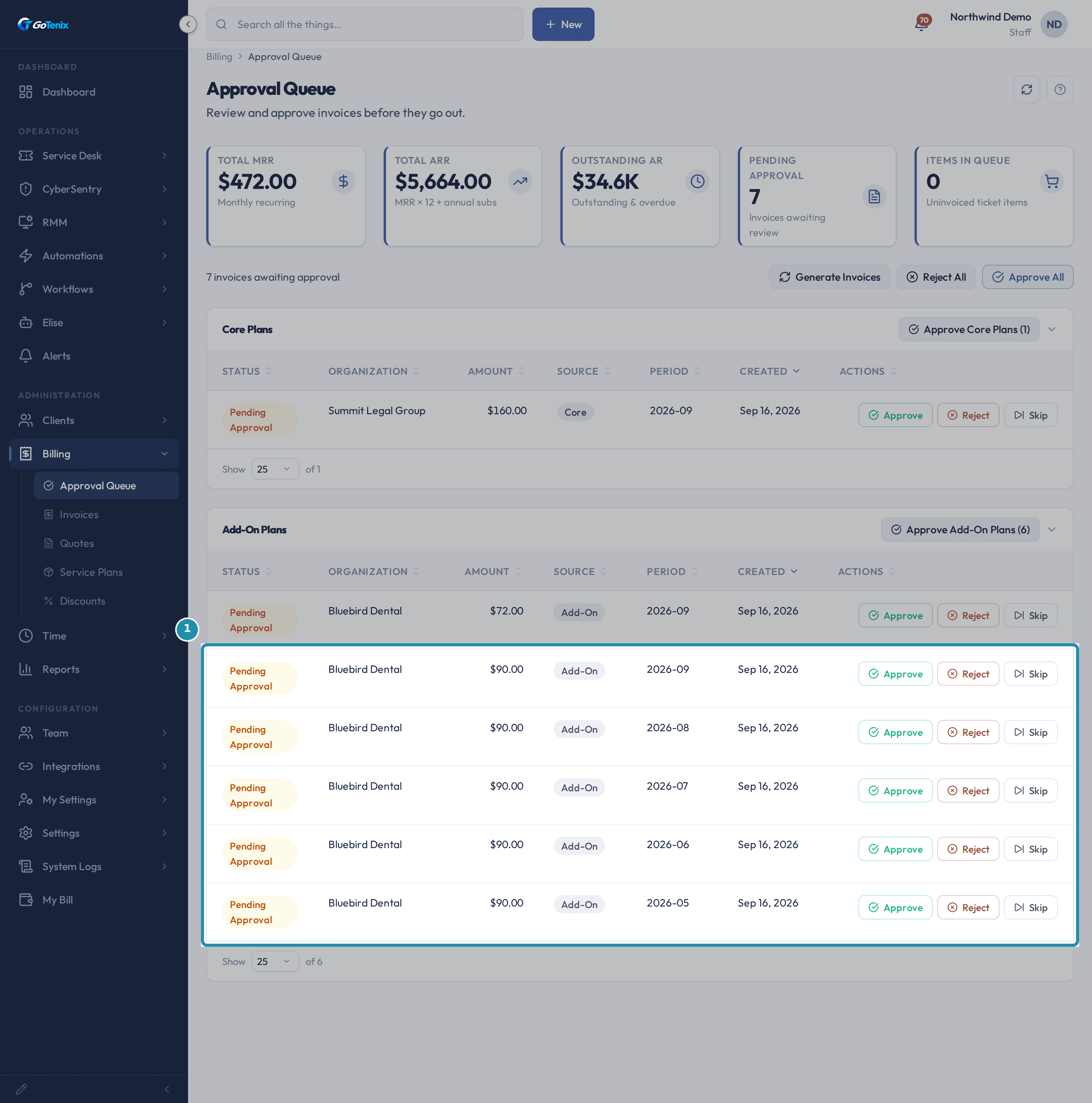This screenshot has height=1103, width=1092.
Task: Click Approve Add-On Plans (6)
Action: click(960, 530)
